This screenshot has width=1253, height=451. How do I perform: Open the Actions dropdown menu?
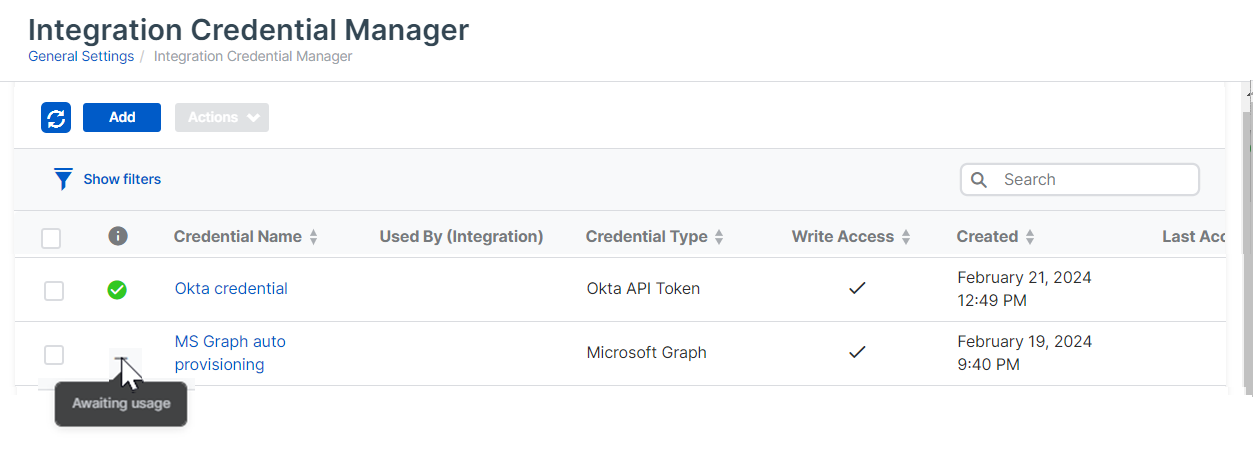coord(222,117)
